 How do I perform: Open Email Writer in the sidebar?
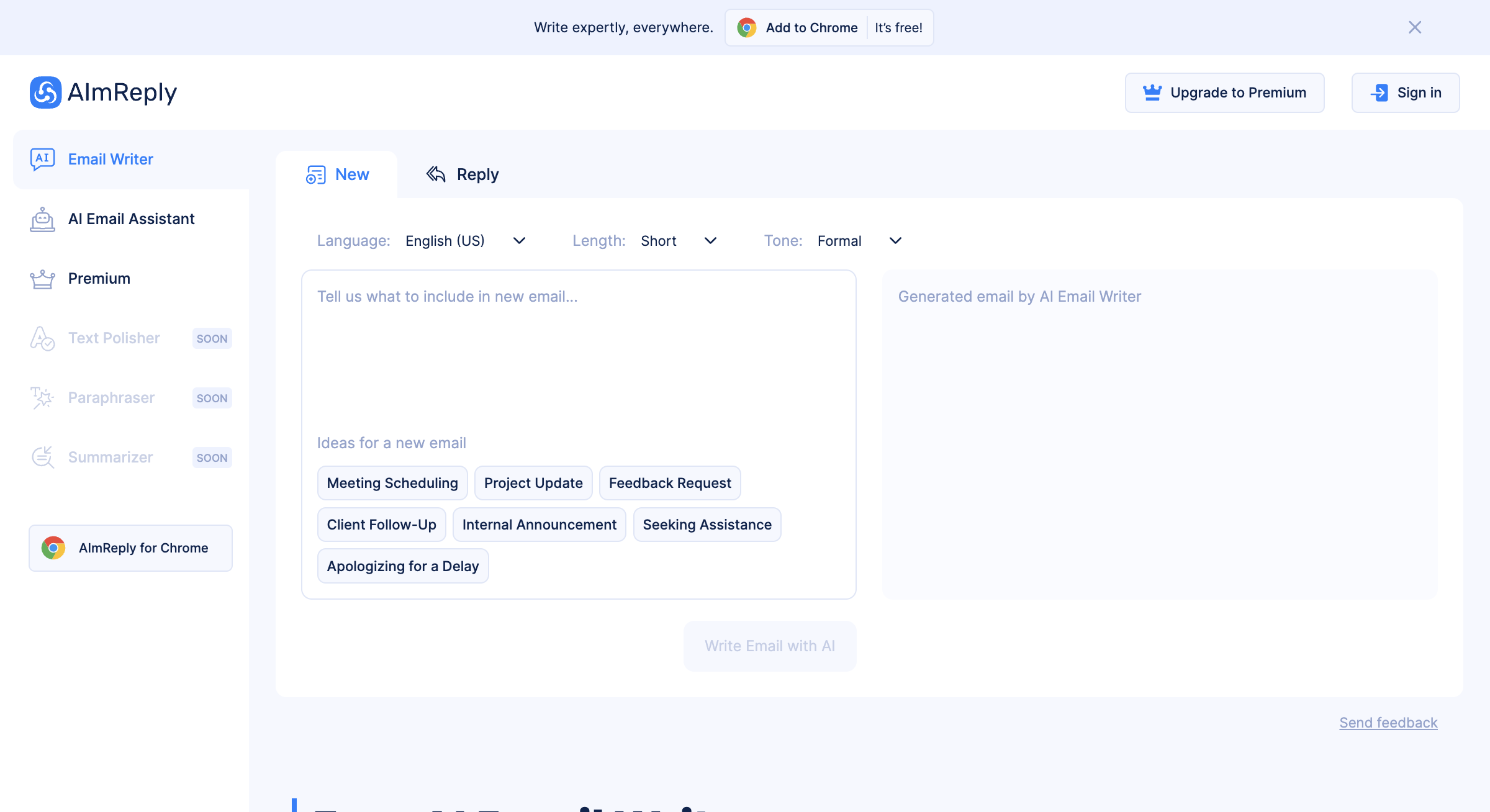(x=132, y=160)
